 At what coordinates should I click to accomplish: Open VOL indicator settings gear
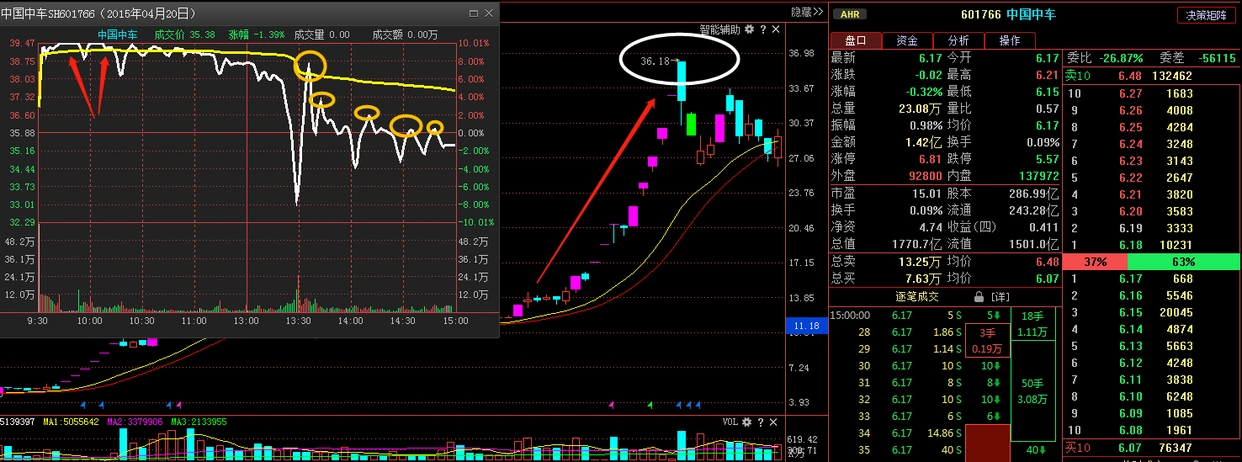[x=746, y=423]
